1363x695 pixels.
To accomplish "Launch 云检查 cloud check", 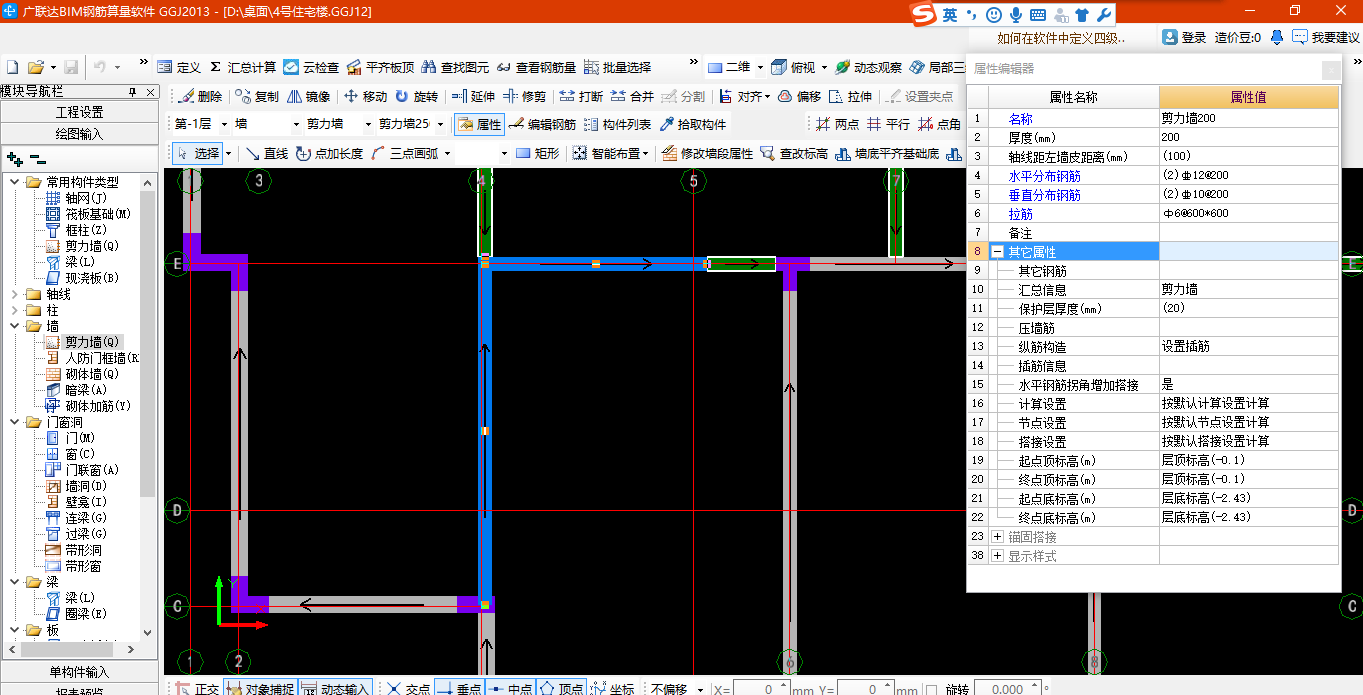I will coord(312,67).
